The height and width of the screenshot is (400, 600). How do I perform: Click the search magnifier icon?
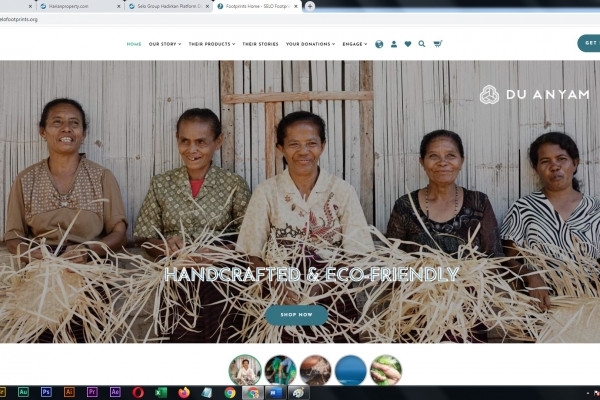pyautogui.click(x=422, y=44)
